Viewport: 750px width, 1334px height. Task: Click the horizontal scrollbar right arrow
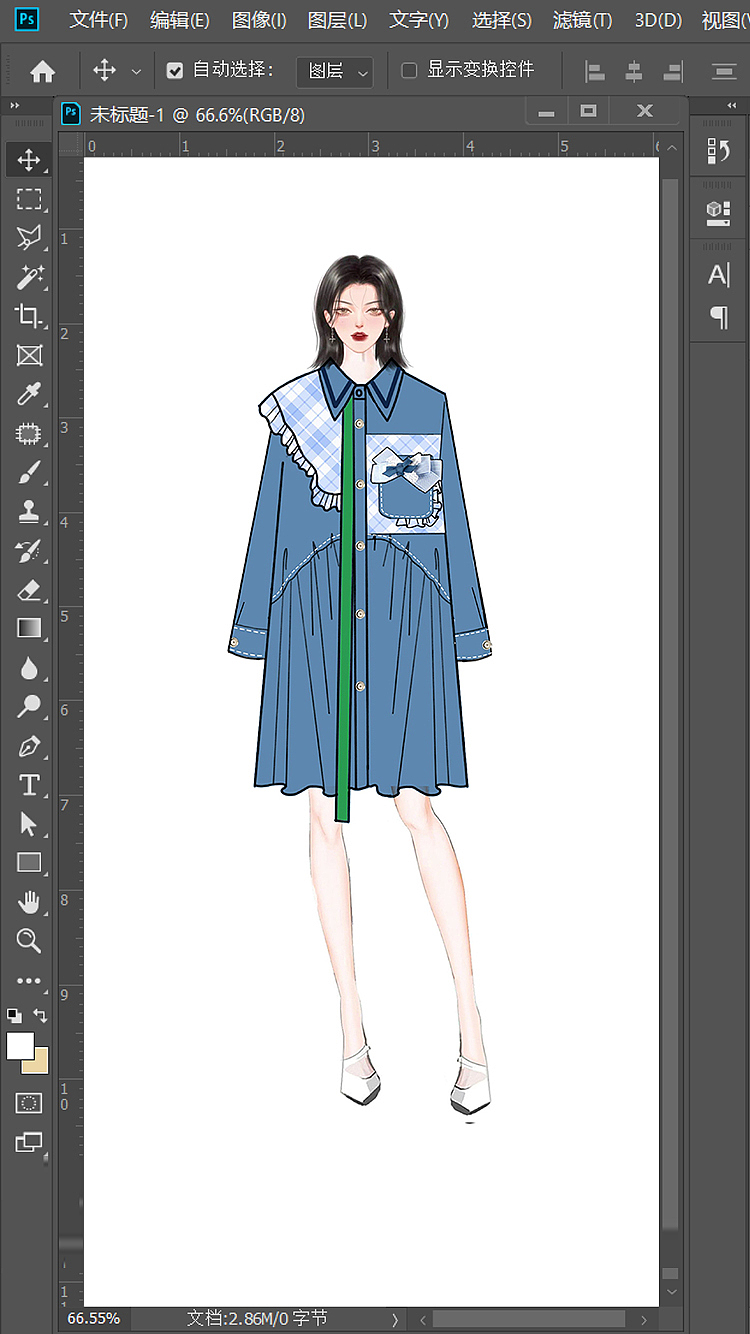(645, 1320)
